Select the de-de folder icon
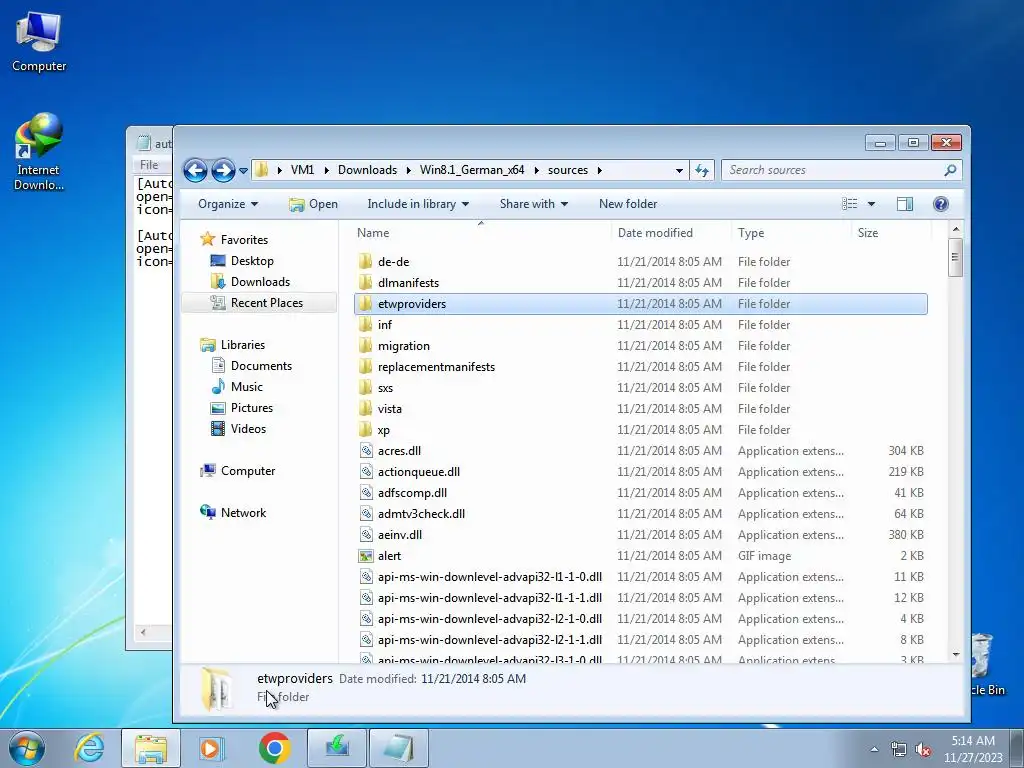 click(366, 262)
